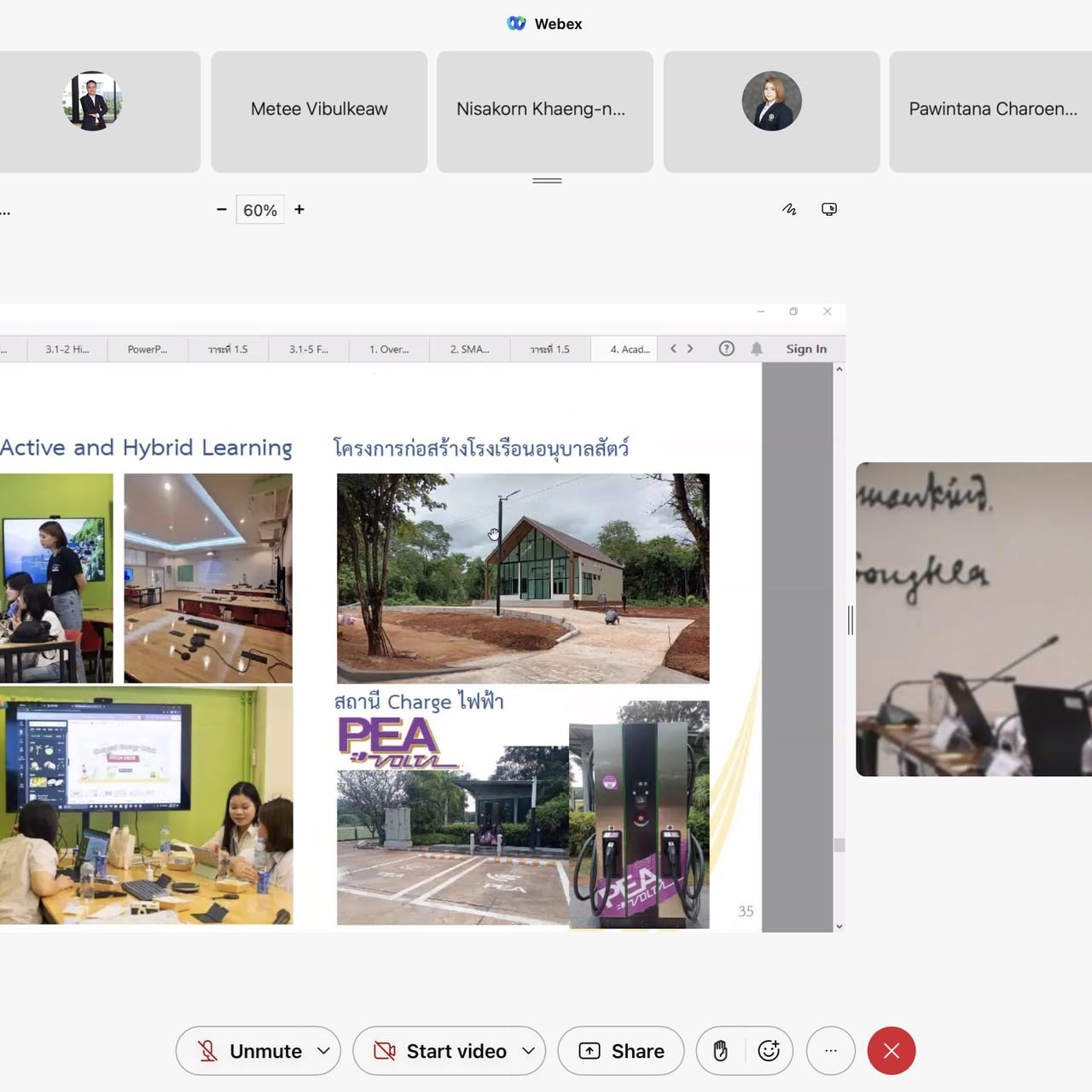The image size is (1092, 1092).
Task: Click the Metee Vibulkeaw participant tile
Action: click(319, 111)
